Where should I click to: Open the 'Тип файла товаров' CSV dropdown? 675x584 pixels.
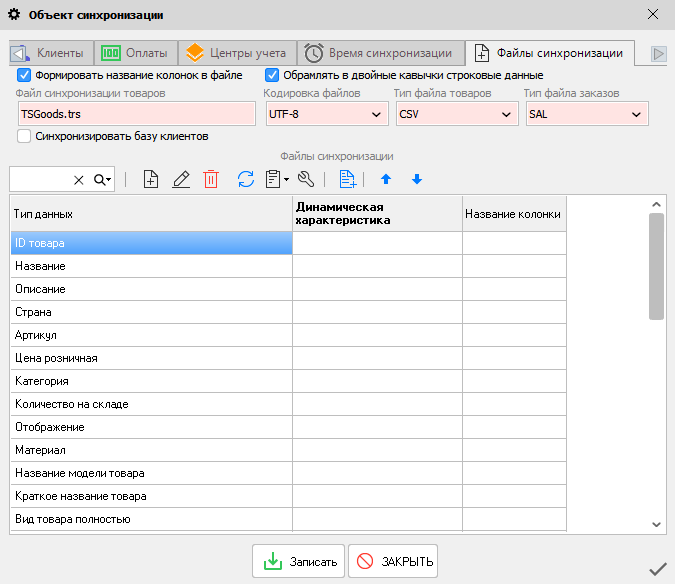coord(457,114)
